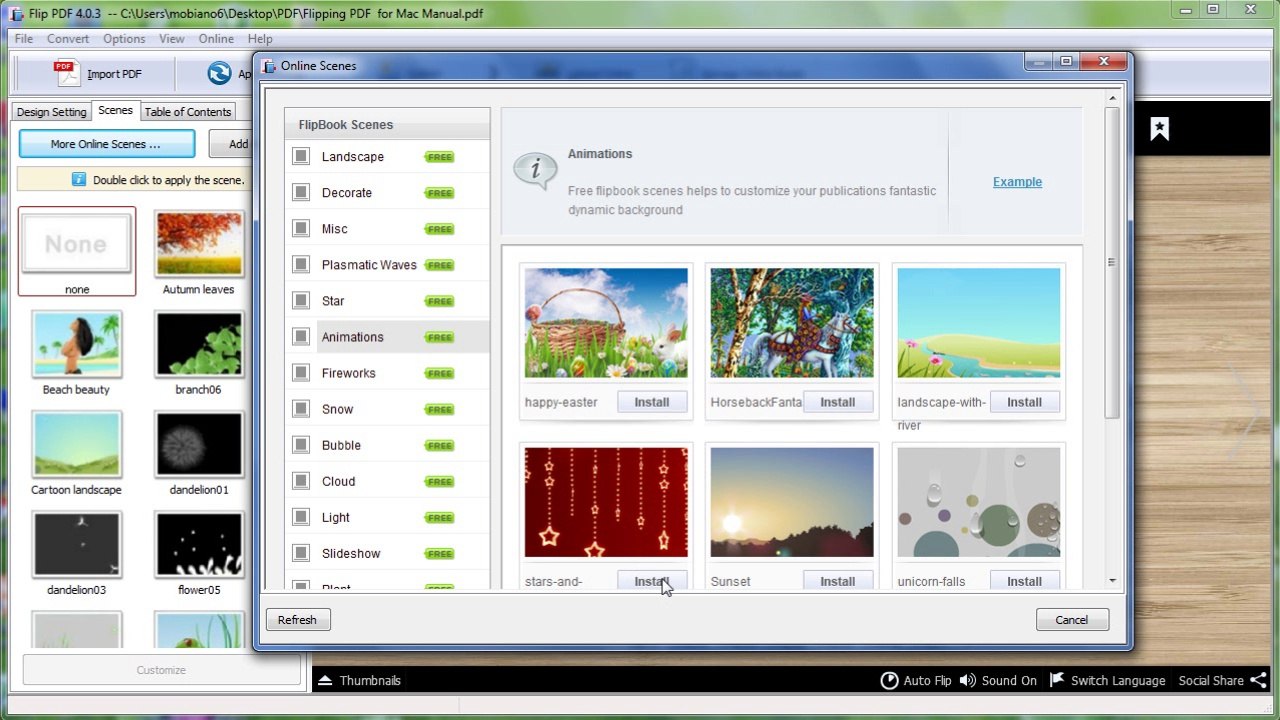The height and width of the screenshot is (720, 1280).
Task: Click Refresh in Online Scenes dialog
Action: point(297,620)
